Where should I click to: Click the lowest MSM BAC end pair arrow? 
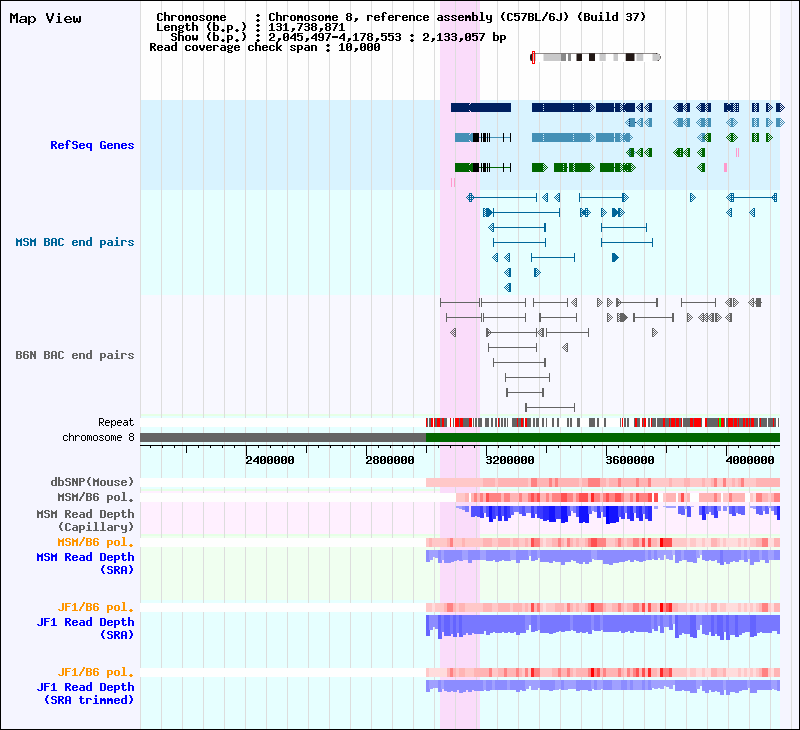pyautogui.click(x=508, y=288)
